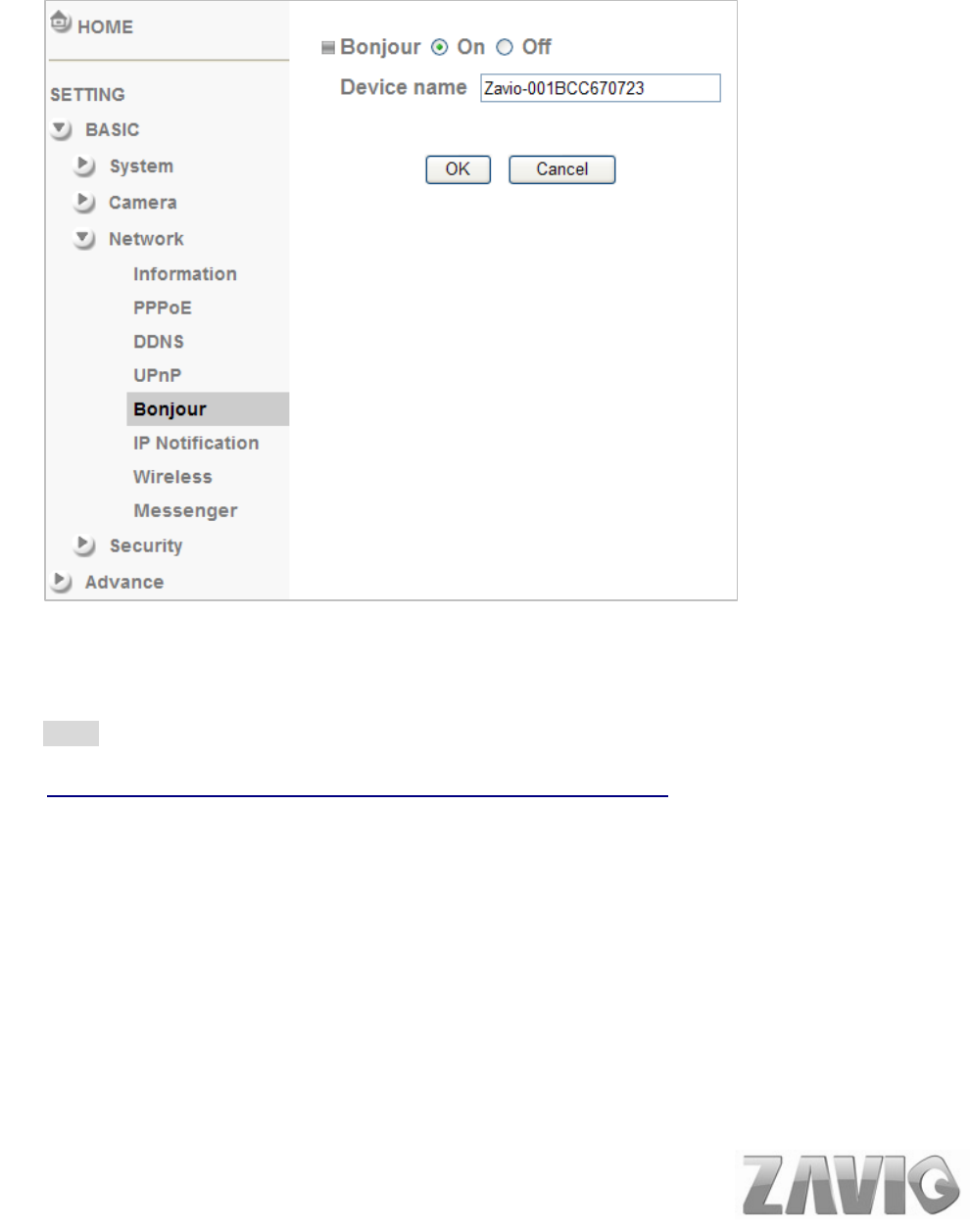970x1232 pixels.
Task: Expand the System submenu arrow
Action: 85,166
